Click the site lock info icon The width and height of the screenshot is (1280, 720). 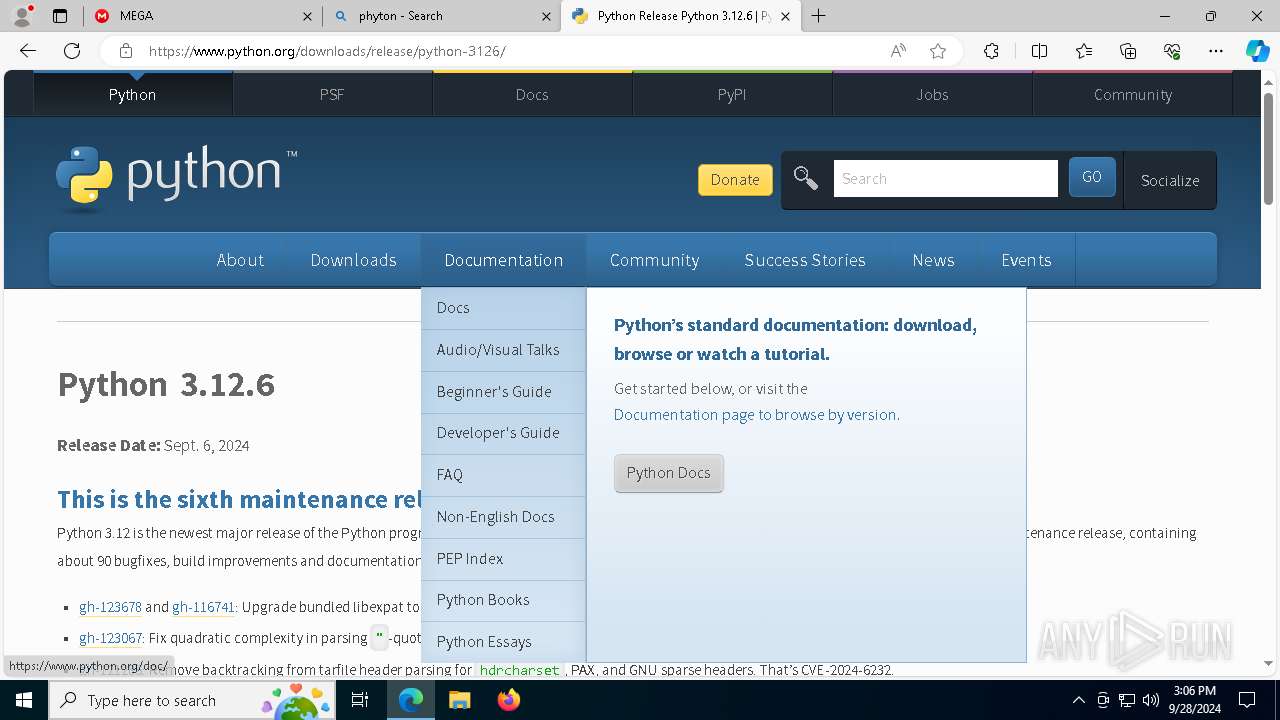[x=125, y=51]
